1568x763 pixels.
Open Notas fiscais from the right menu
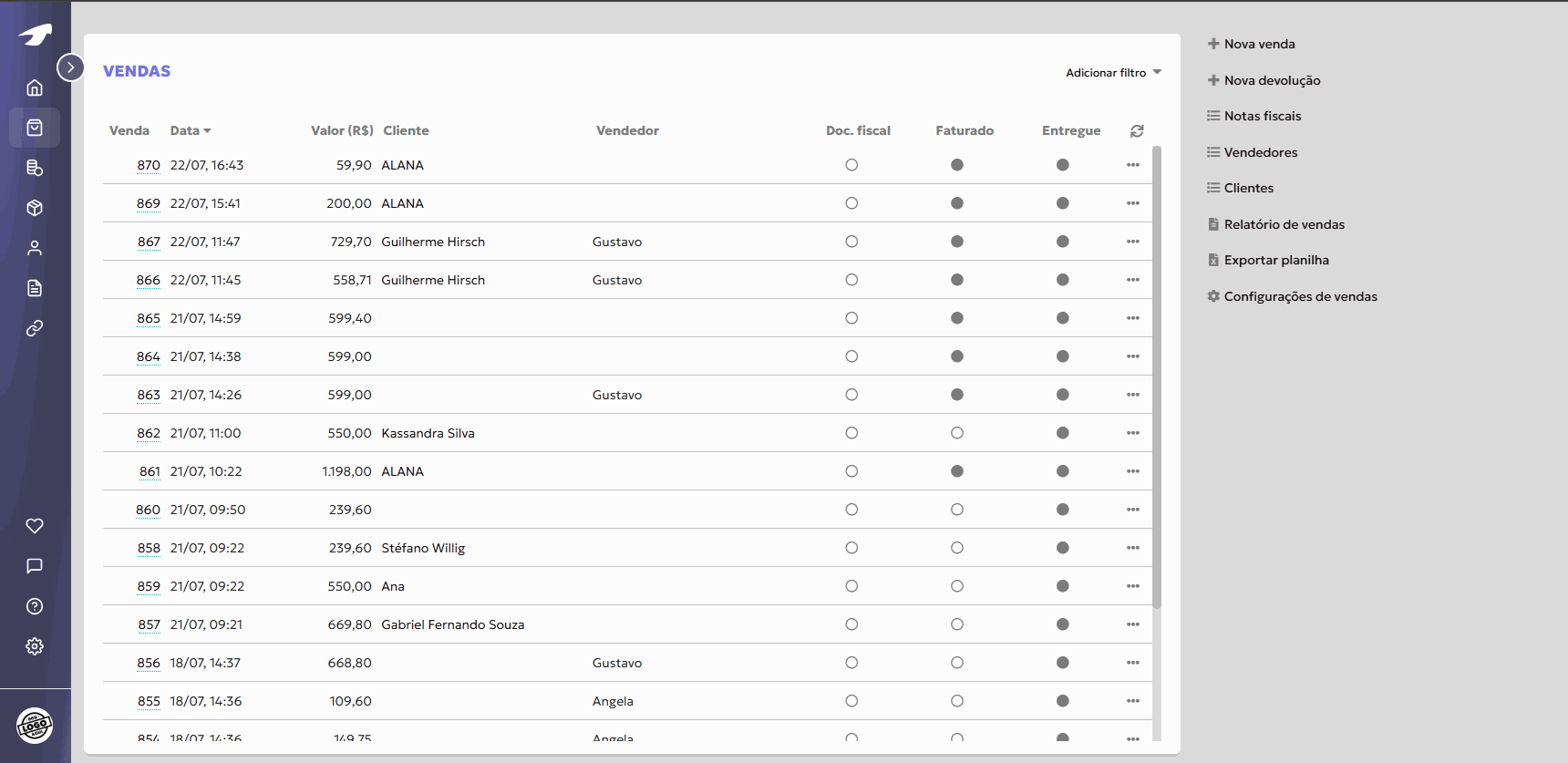tap(1262, 116)
